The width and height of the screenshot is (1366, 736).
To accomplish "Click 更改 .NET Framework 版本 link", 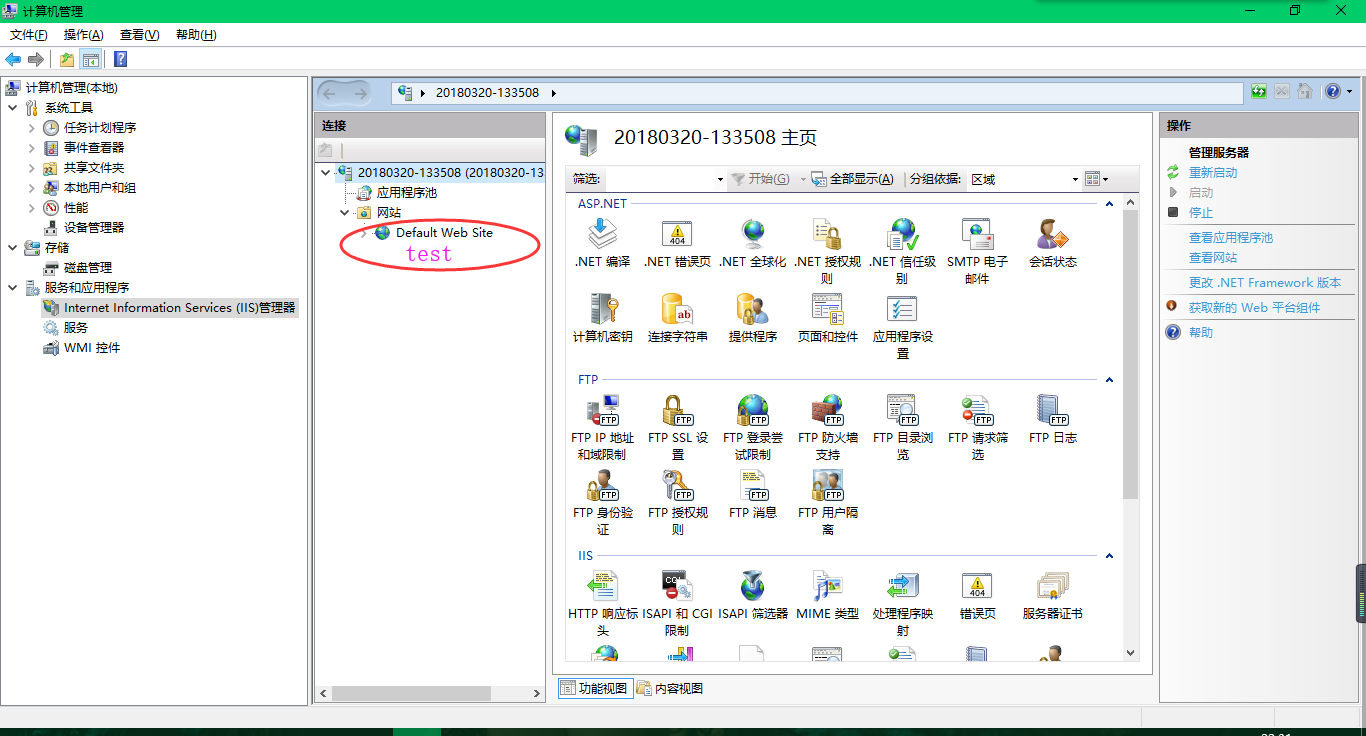I will (x=1265, y=282).
